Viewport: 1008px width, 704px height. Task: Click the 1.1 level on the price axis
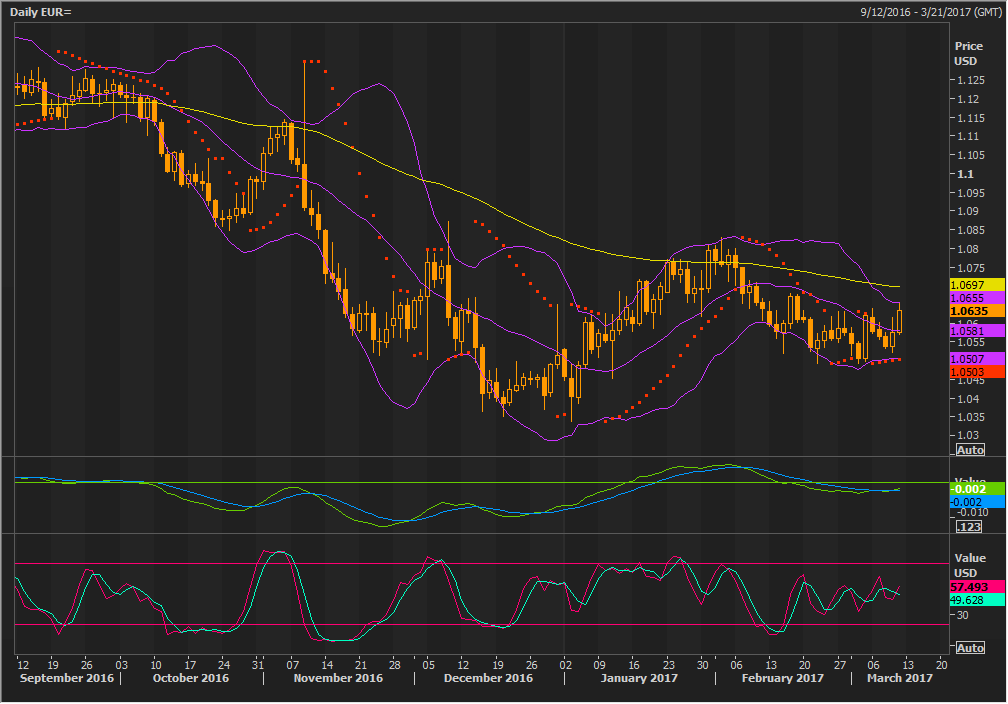click(x=964, y=174)
